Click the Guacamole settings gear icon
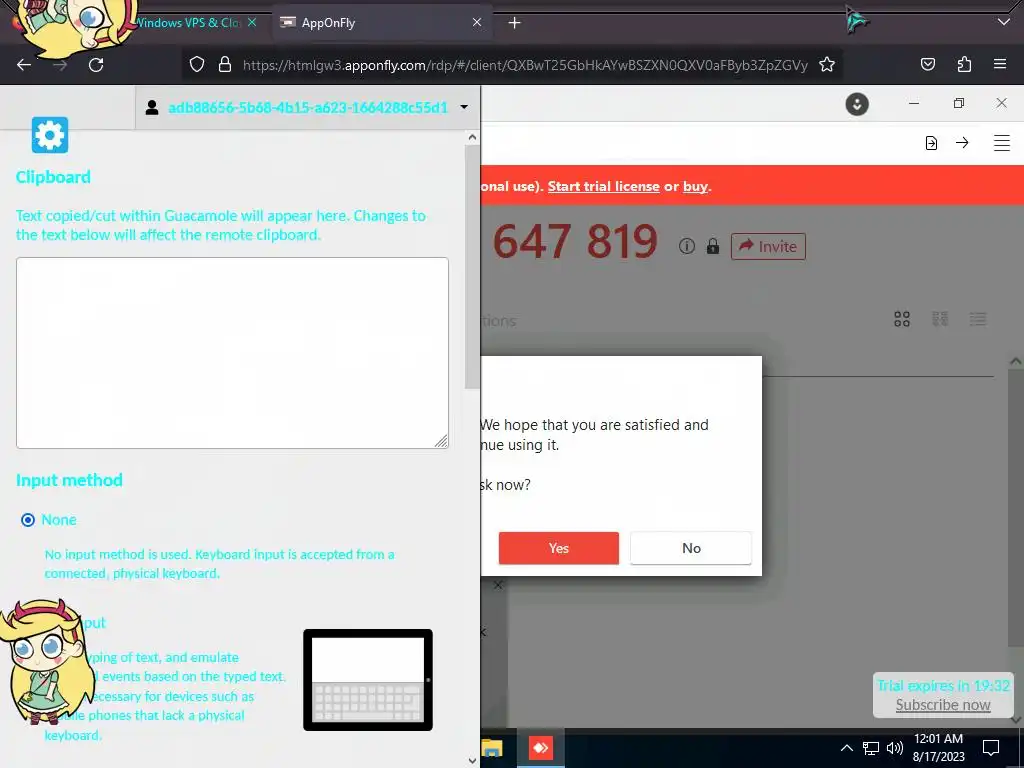 (50, 135)
